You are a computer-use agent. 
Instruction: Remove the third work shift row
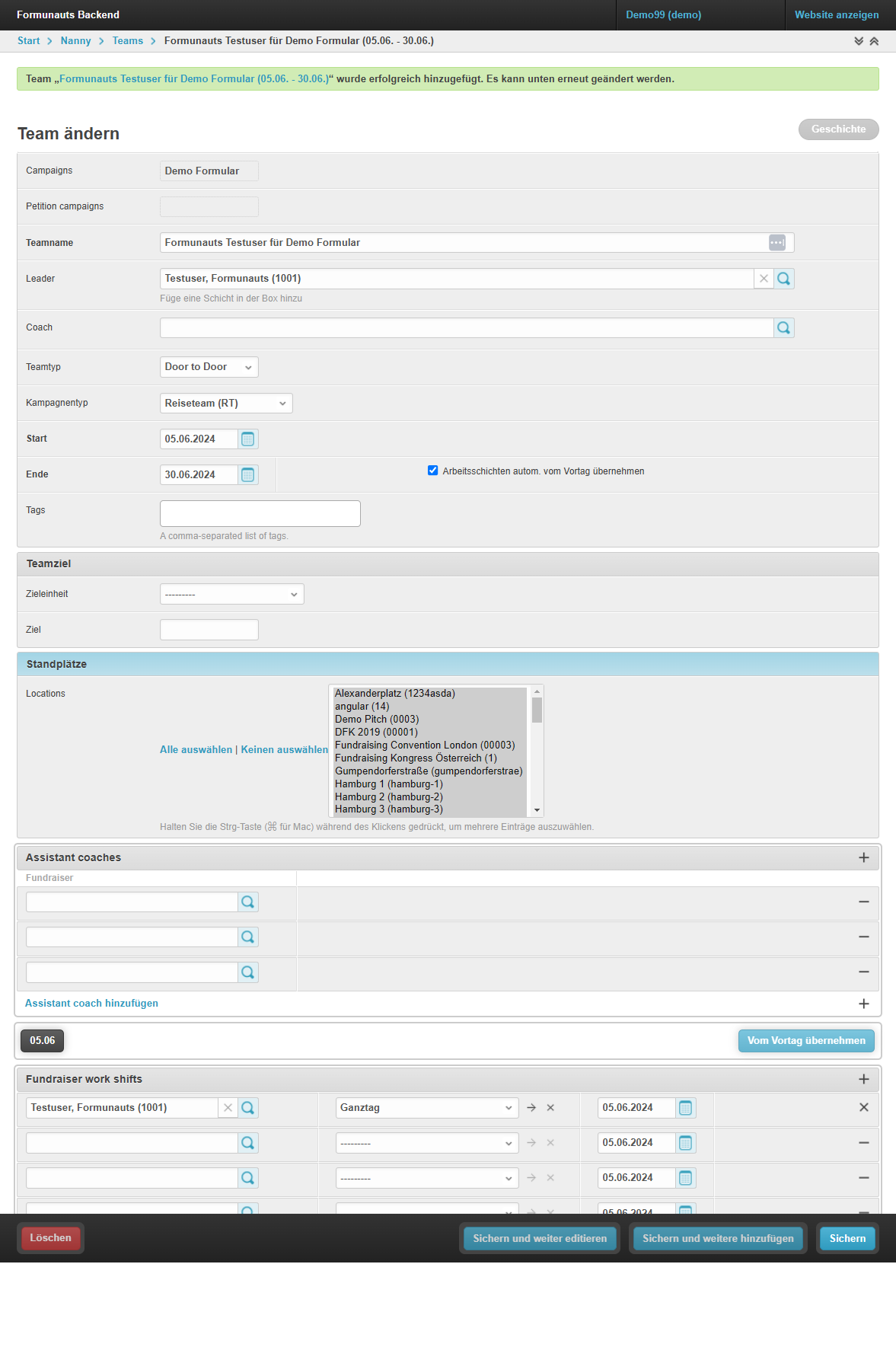pos(864,1177)
